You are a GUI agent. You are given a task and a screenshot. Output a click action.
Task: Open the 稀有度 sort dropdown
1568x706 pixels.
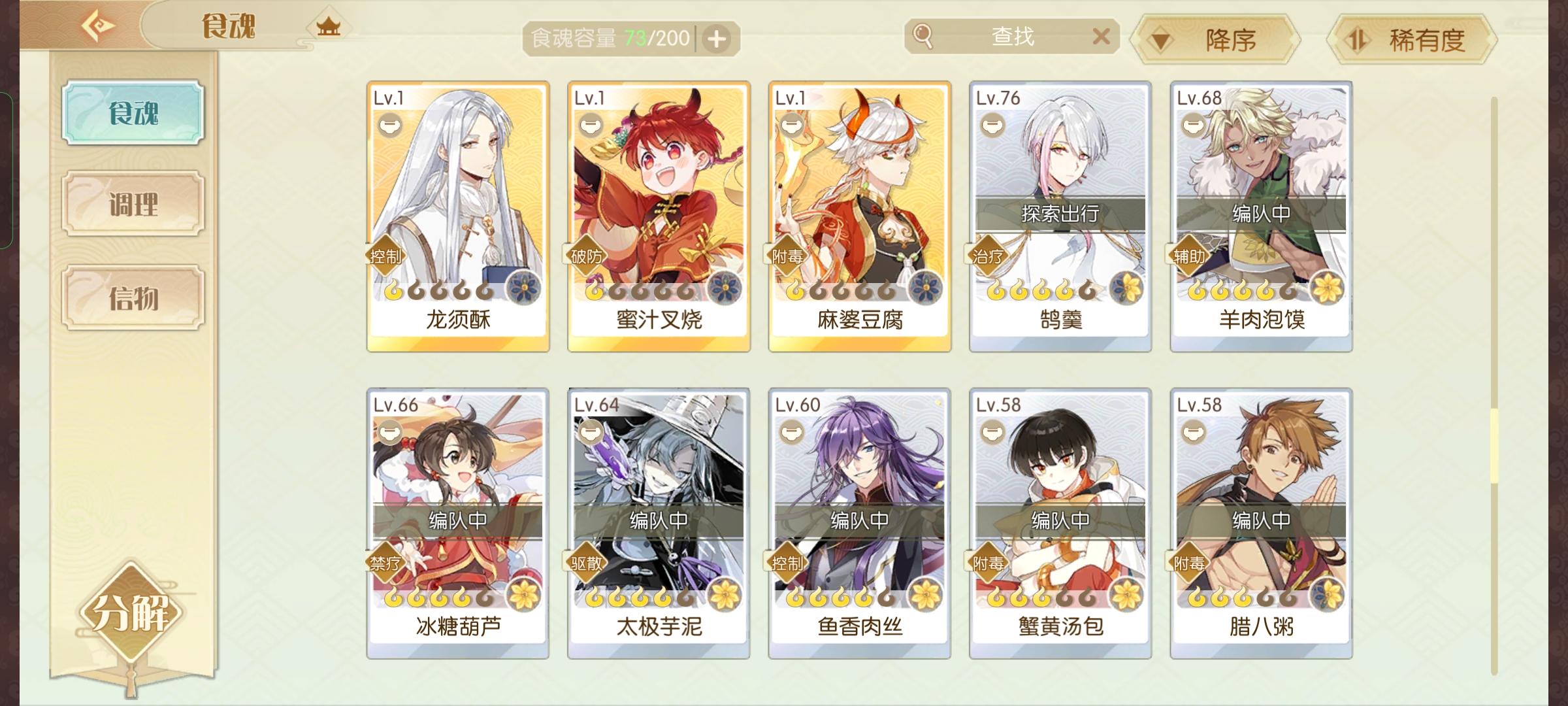(1413, 40)
